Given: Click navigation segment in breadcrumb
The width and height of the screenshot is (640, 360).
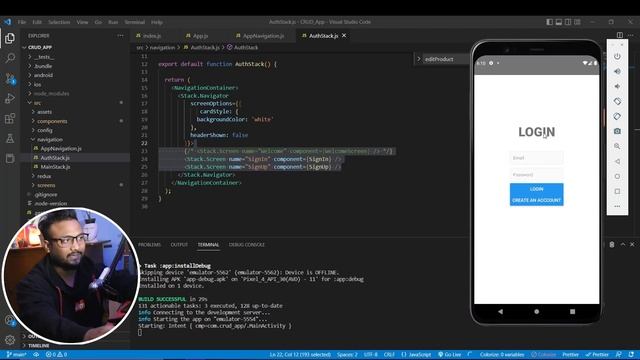Looking at the screenshot, I should (x=162, y=48).
